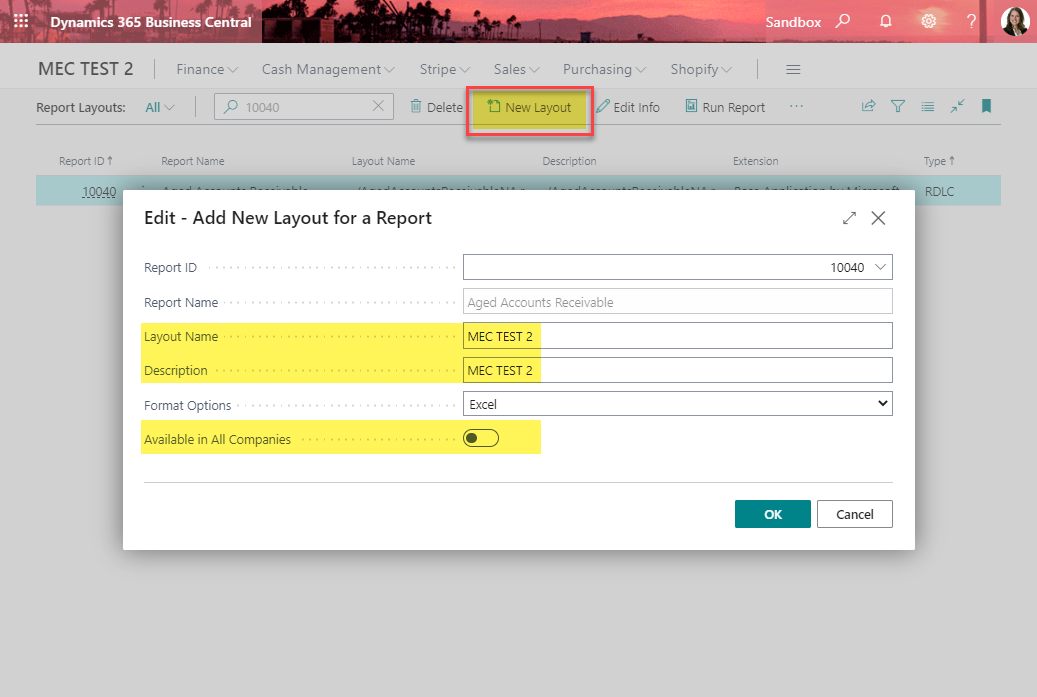The height and width of the screenshot is (697, 1037).
Task: Expand the Shopify menu
Action: coord(701,69)
